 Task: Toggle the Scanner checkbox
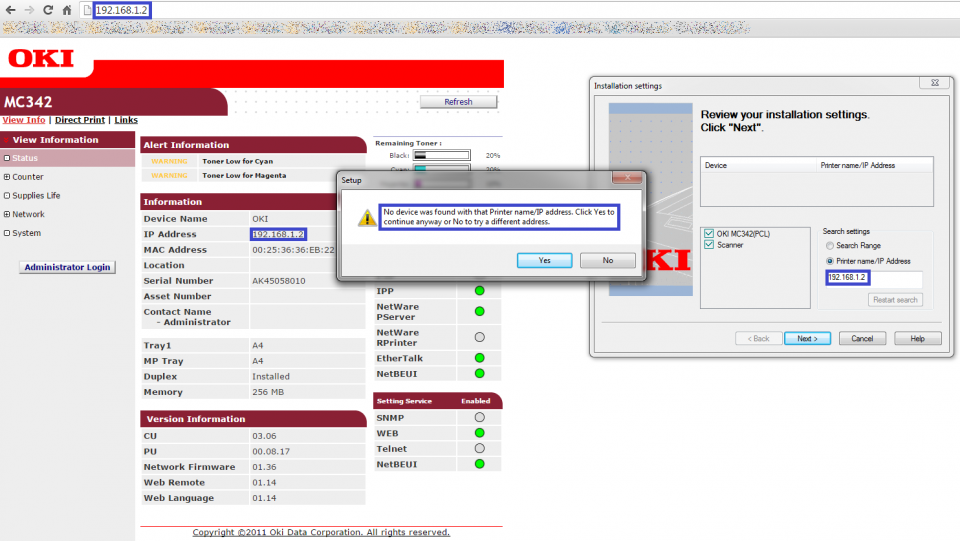(709, 245)
